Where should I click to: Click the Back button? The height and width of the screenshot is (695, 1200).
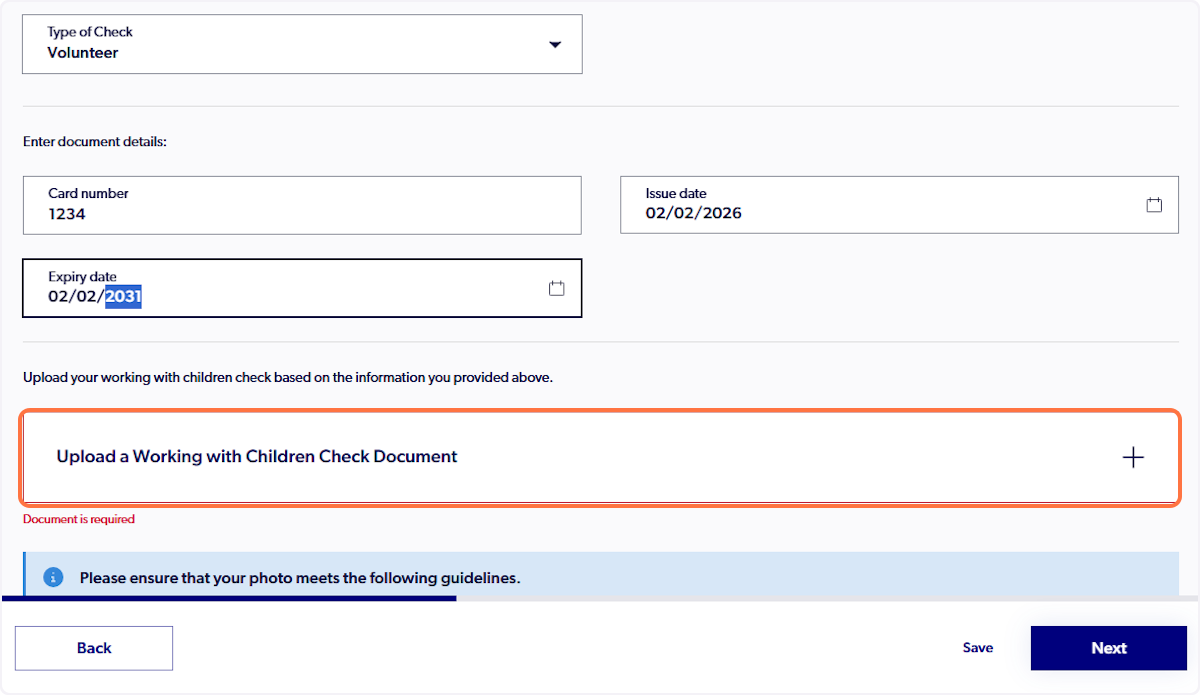(93, 648)
